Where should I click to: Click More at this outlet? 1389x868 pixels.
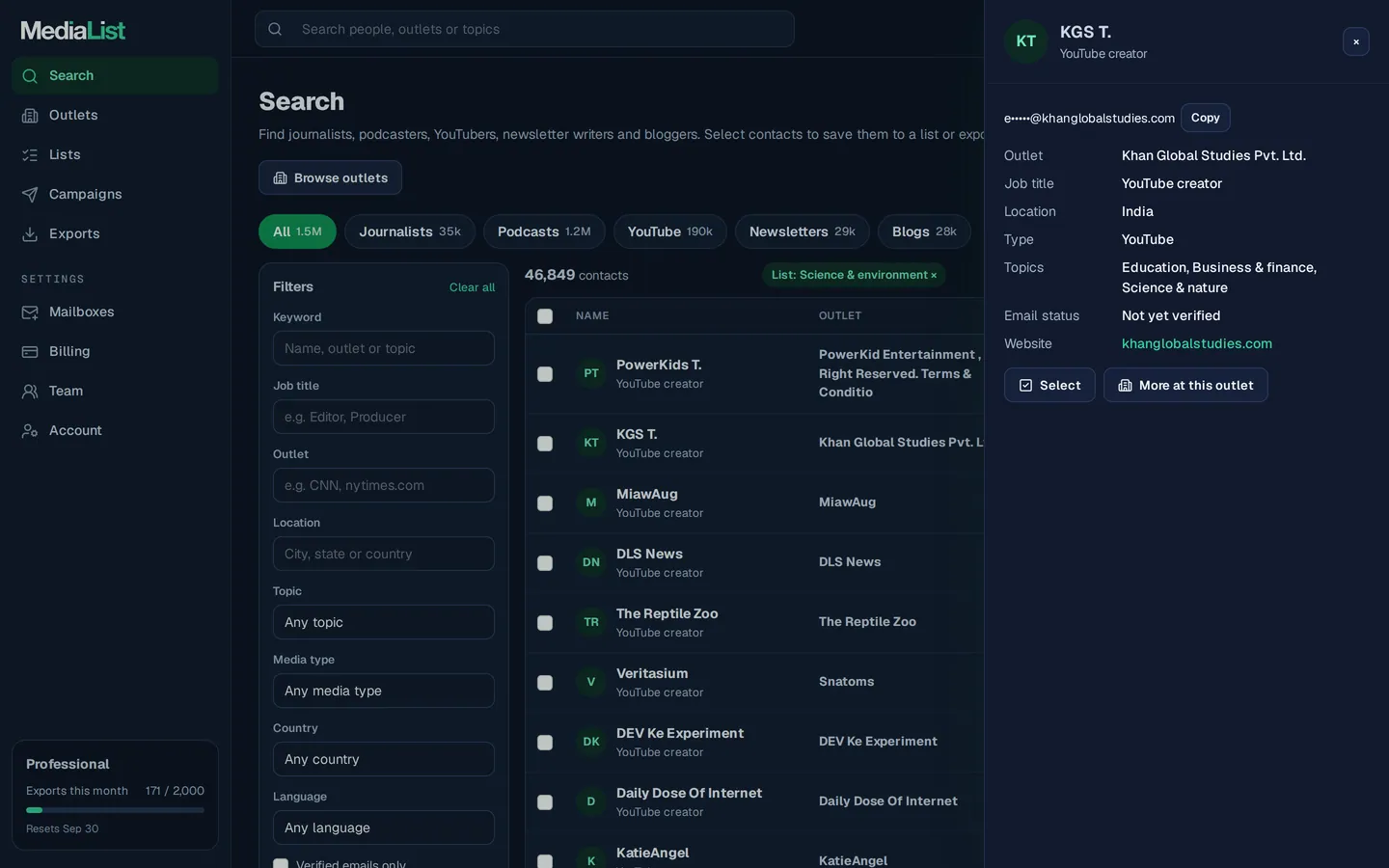[x=1185, y=385]
